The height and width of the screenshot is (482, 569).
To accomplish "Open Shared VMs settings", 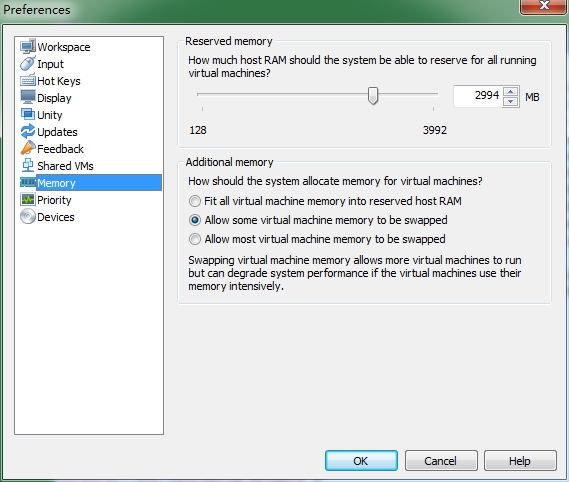I will point(65,166).
